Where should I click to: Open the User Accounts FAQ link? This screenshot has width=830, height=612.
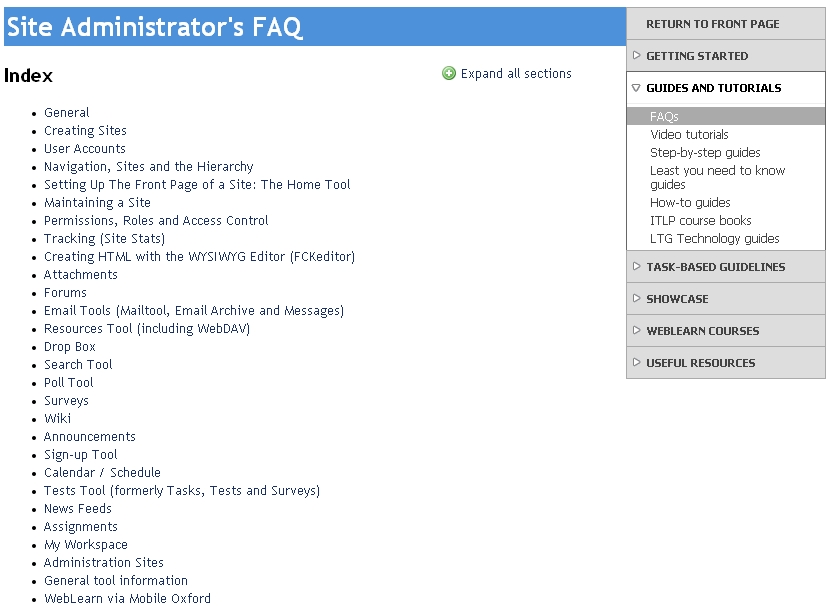click(84, 149)
